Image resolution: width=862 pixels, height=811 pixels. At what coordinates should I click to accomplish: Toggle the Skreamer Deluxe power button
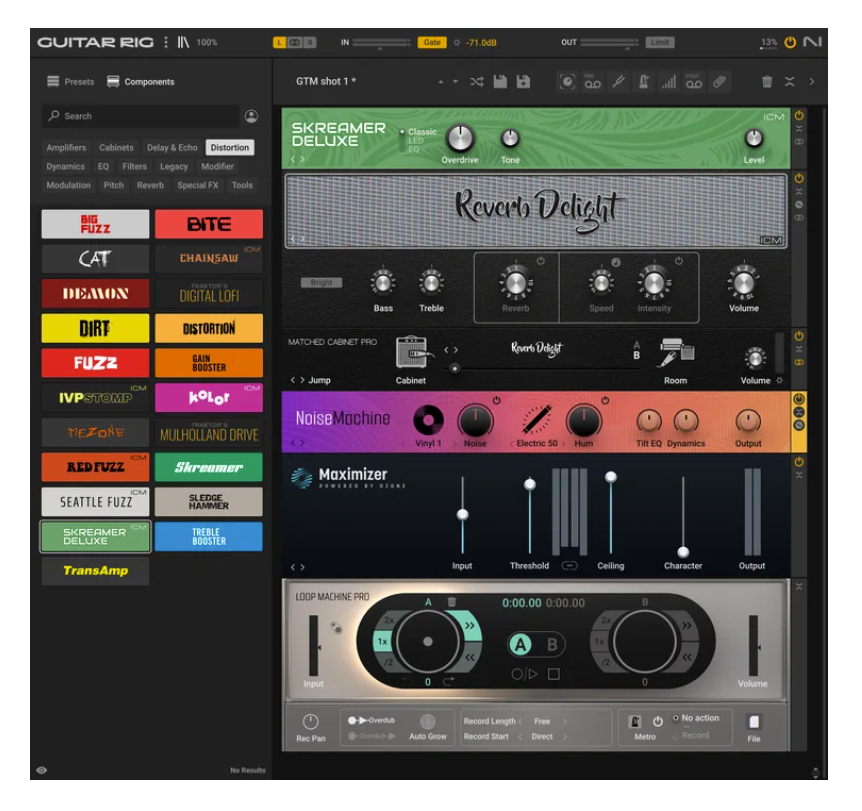pyautogui.click(x=799, y=116)
